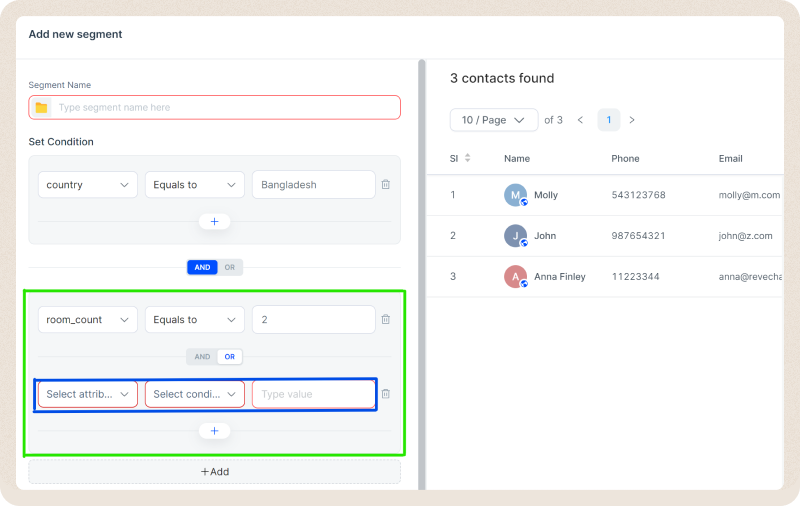Screen dimensions: 800x506
Task: Click the vertical scrollbar of the conditions panel
Action: point(422,274)
